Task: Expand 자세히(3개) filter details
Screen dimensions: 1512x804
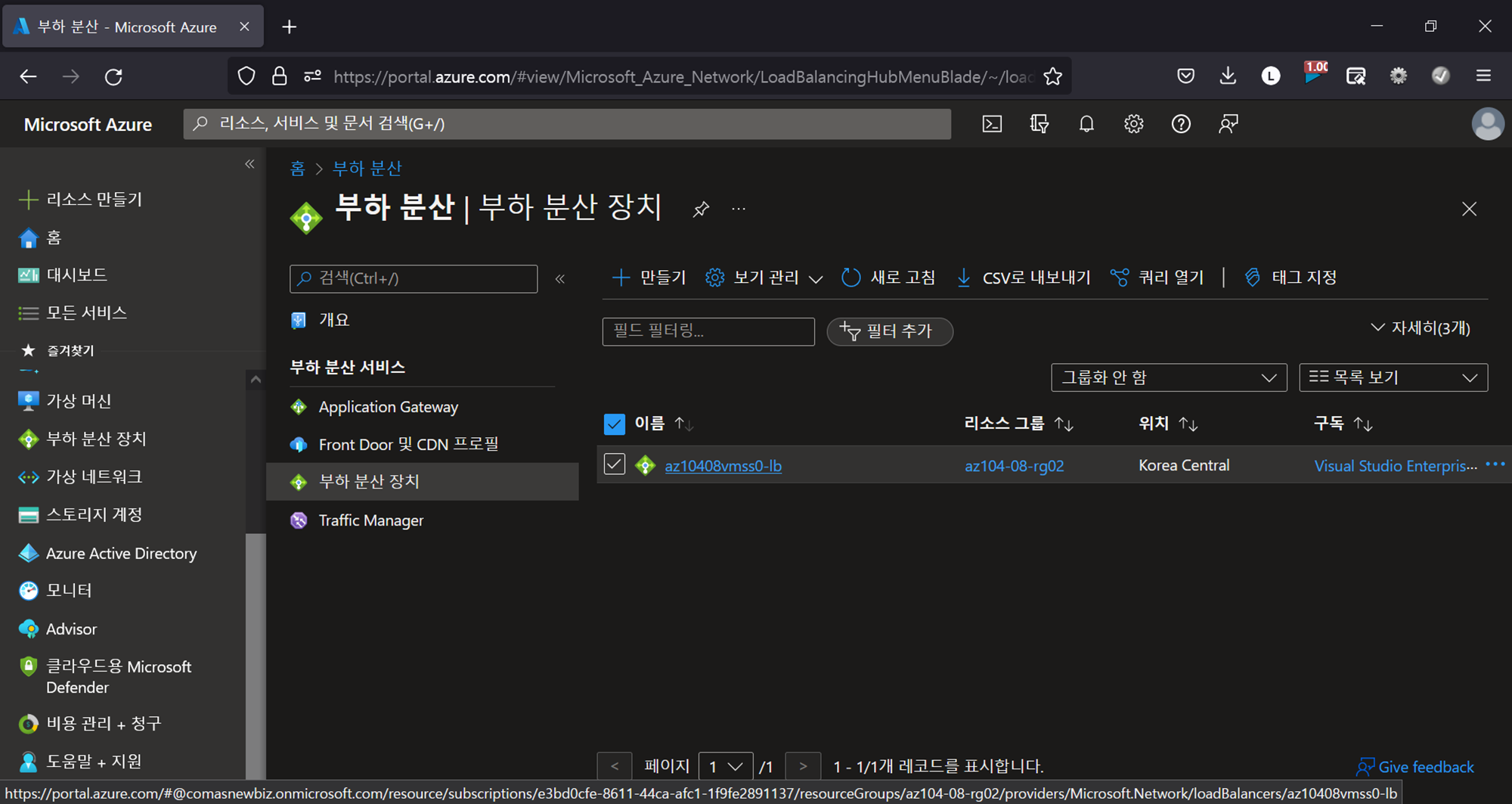Action: (1420, 328)
